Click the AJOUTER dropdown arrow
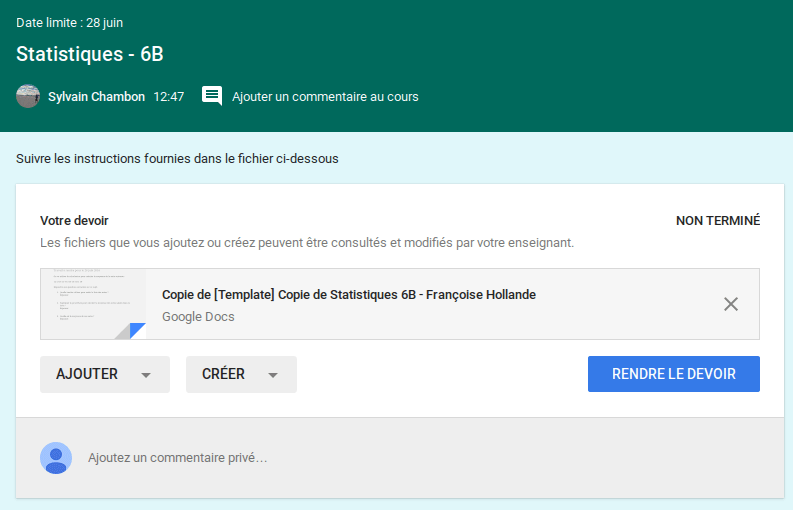This screenshot has height=510, width=793. [146, 375]
